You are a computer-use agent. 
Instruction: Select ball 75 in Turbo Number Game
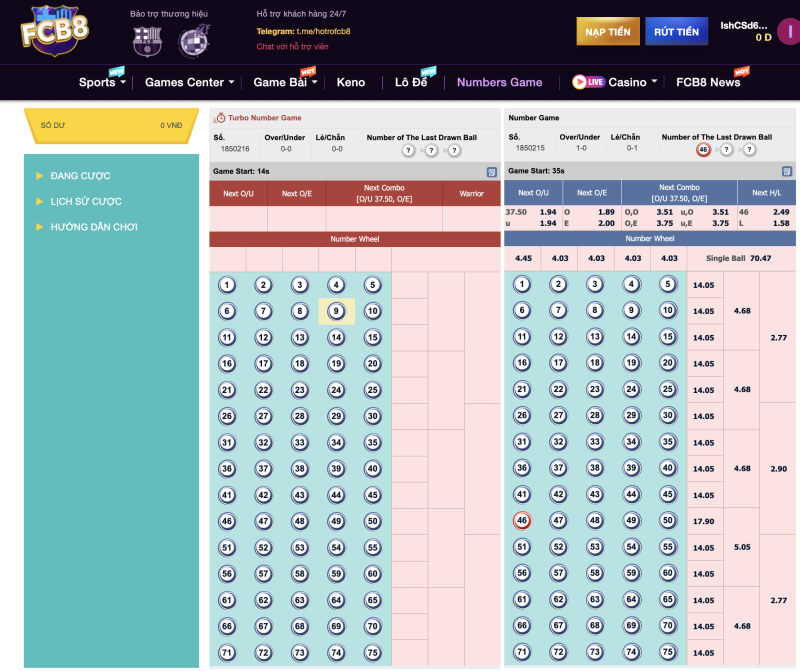[x=373, y=653]
